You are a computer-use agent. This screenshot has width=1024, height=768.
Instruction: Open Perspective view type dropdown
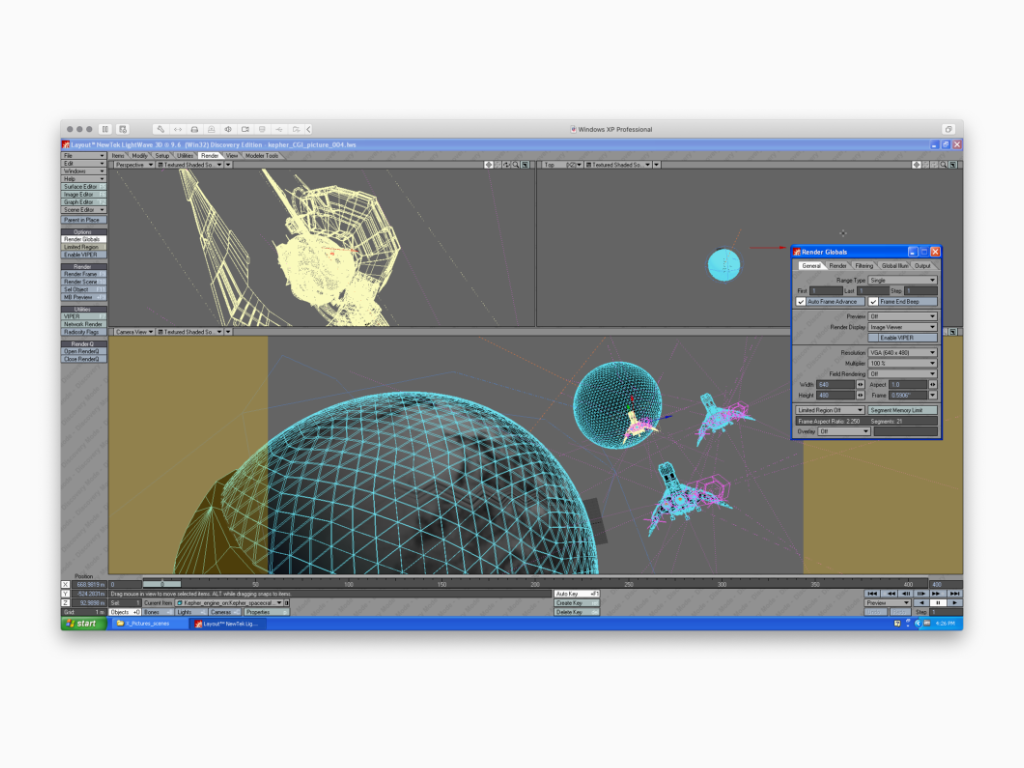point(134,165)
